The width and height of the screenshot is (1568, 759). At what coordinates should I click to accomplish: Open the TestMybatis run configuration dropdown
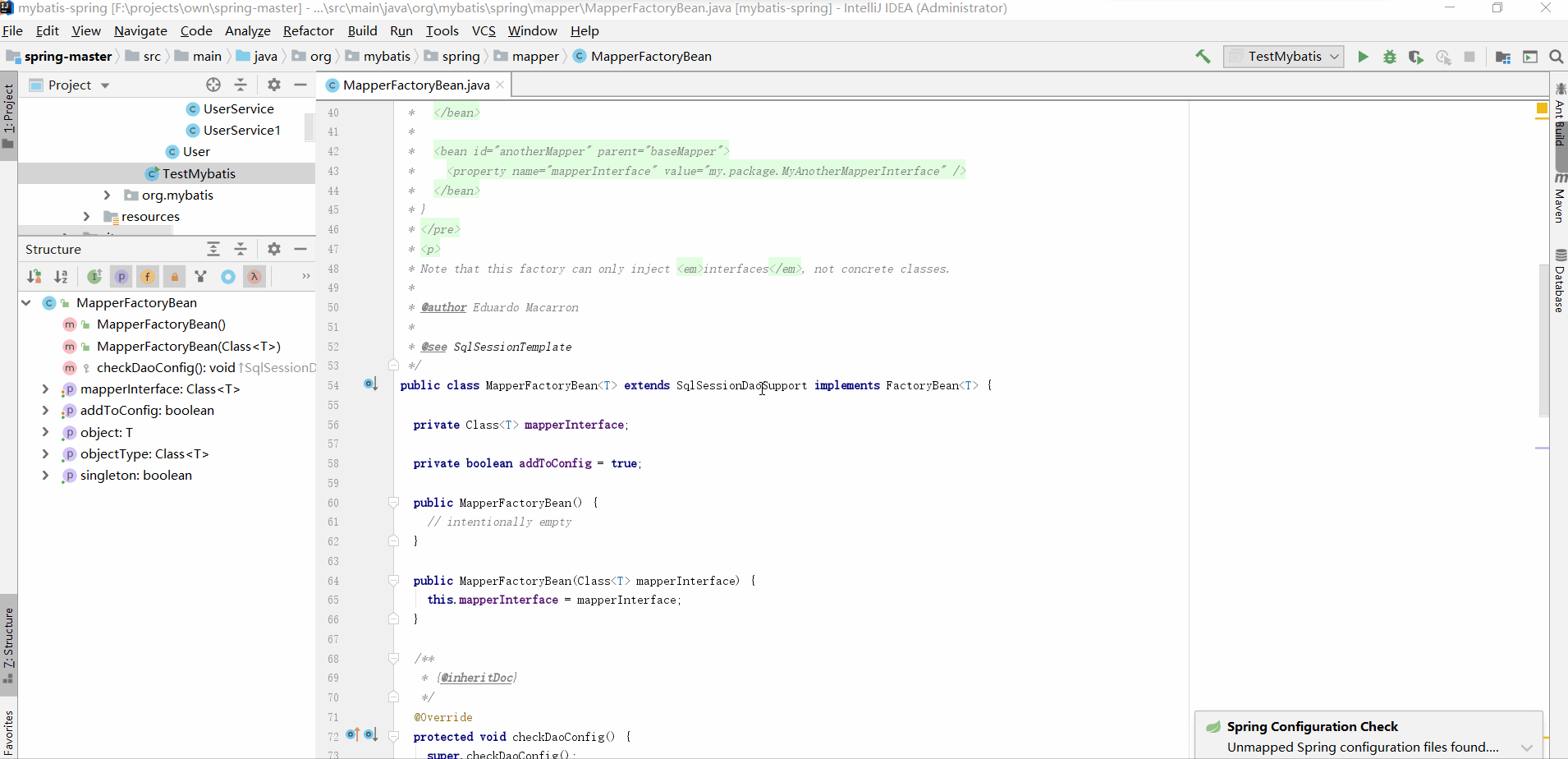click(1284, 57)
